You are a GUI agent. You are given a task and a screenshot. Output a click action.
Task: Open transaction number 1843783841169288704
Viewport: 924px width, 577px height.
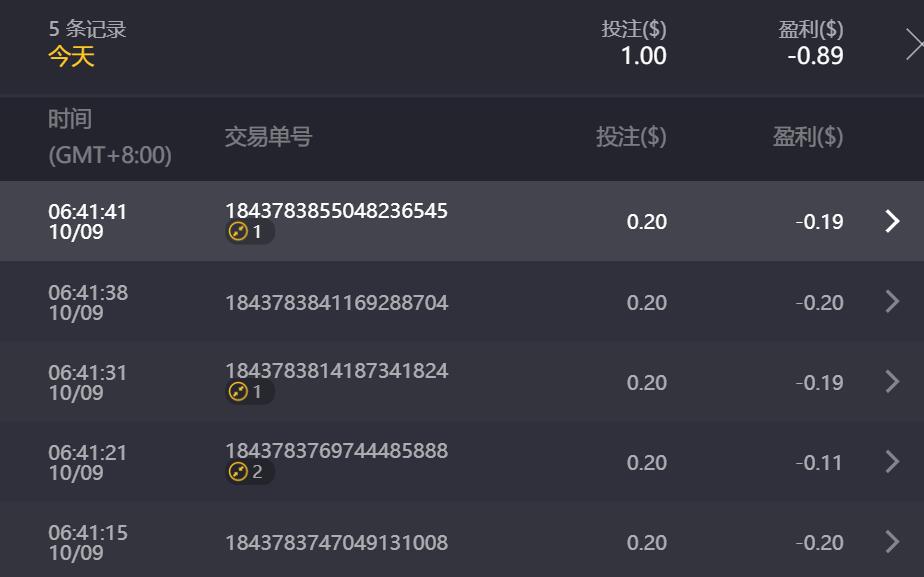(336, 302)
